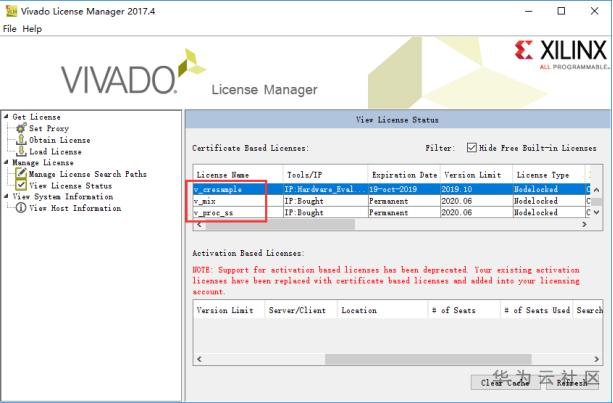Click the Refresh button
The width and height of the screenshot is (613, 403).
pyautogui.click(x=572, y=383)
